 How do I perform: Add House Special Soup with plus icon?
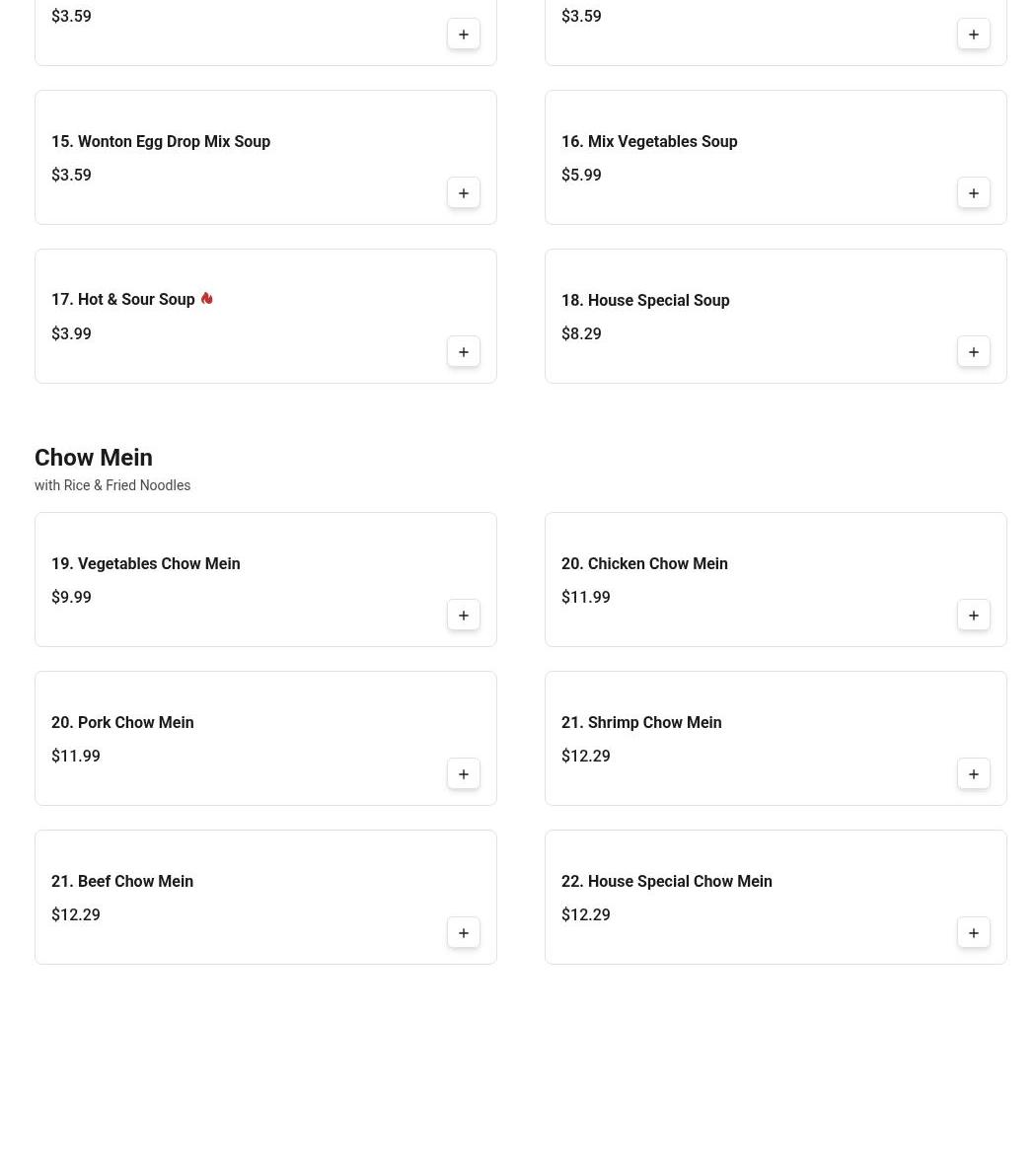pos(974,352)
